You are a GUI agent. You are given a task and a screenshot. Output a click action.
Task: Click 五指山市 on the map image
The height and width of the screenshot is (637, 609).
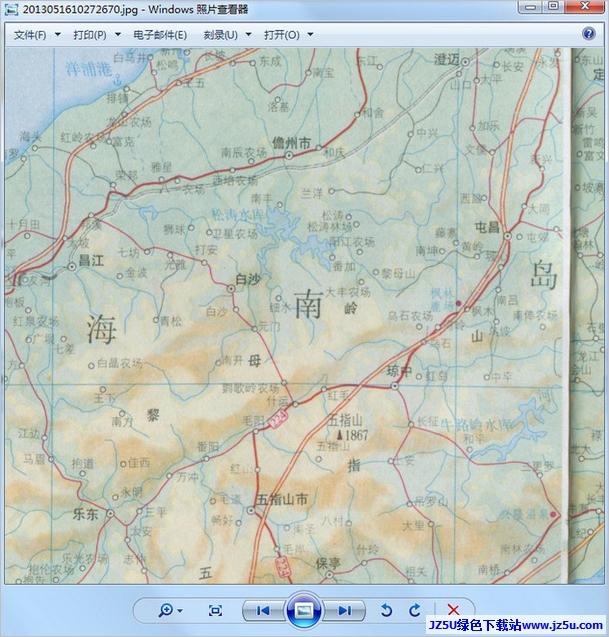pyautogui.click(x=282, y=498)
